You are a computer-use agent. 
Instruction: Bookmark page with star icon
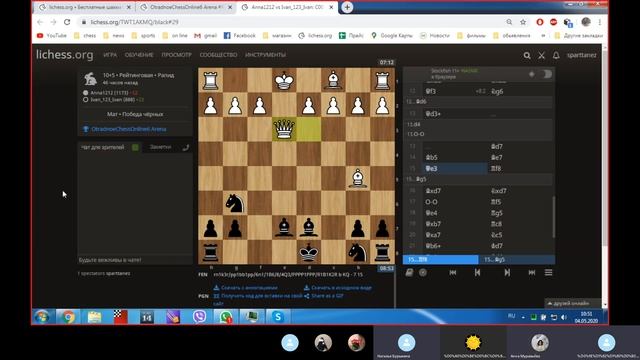[x=523, y=22]
